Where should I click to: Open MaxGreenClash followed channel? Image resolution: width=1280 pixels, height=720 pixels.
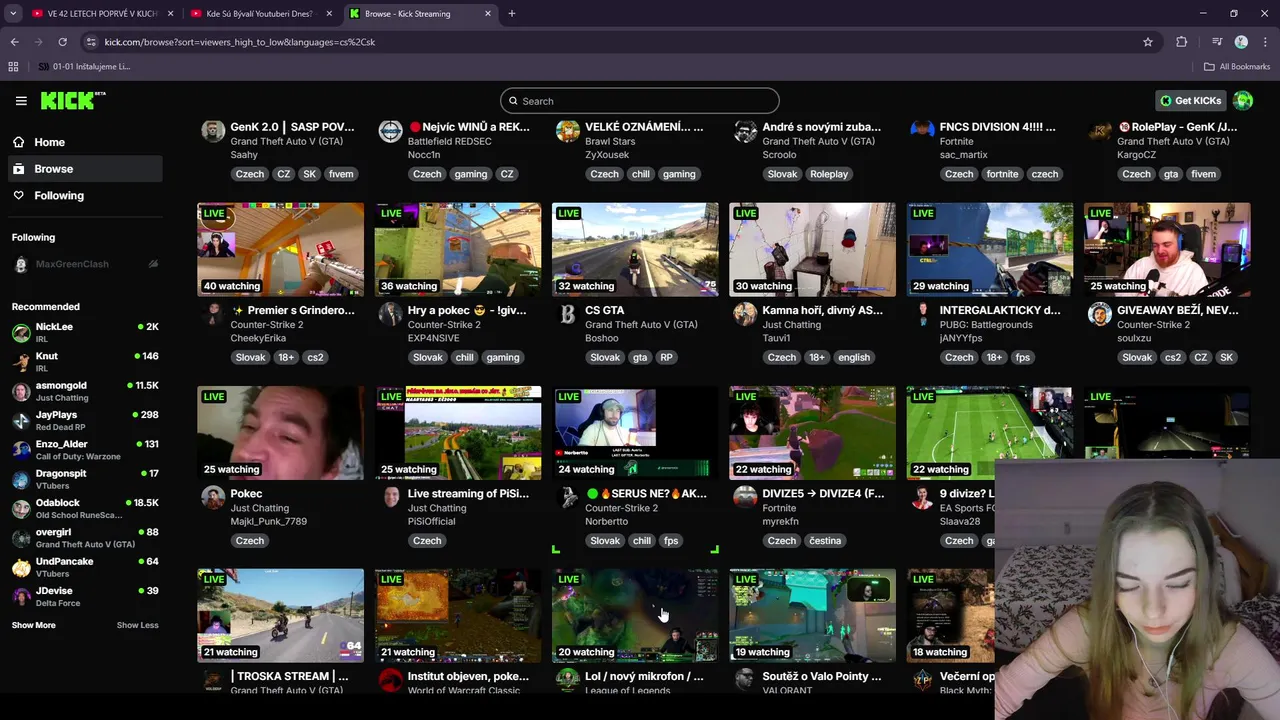pyautogui.click(x=85, y=264)
